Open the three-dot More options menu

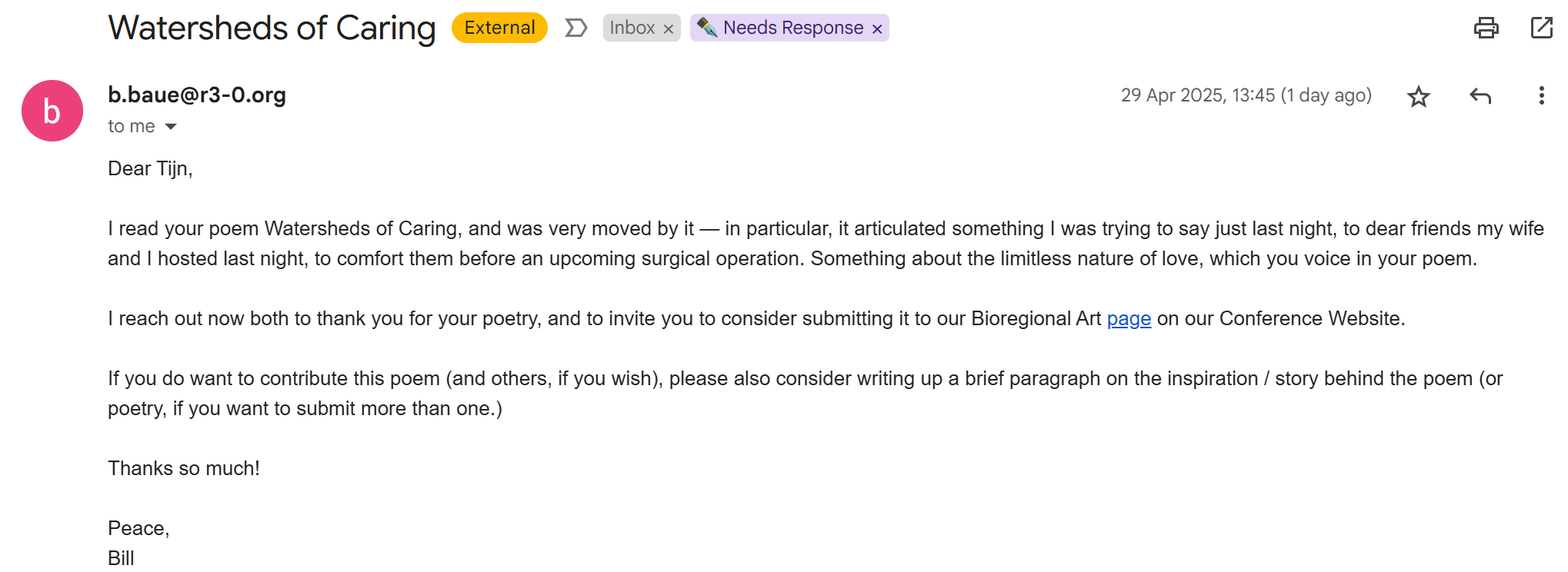[x=1540, y=96]
